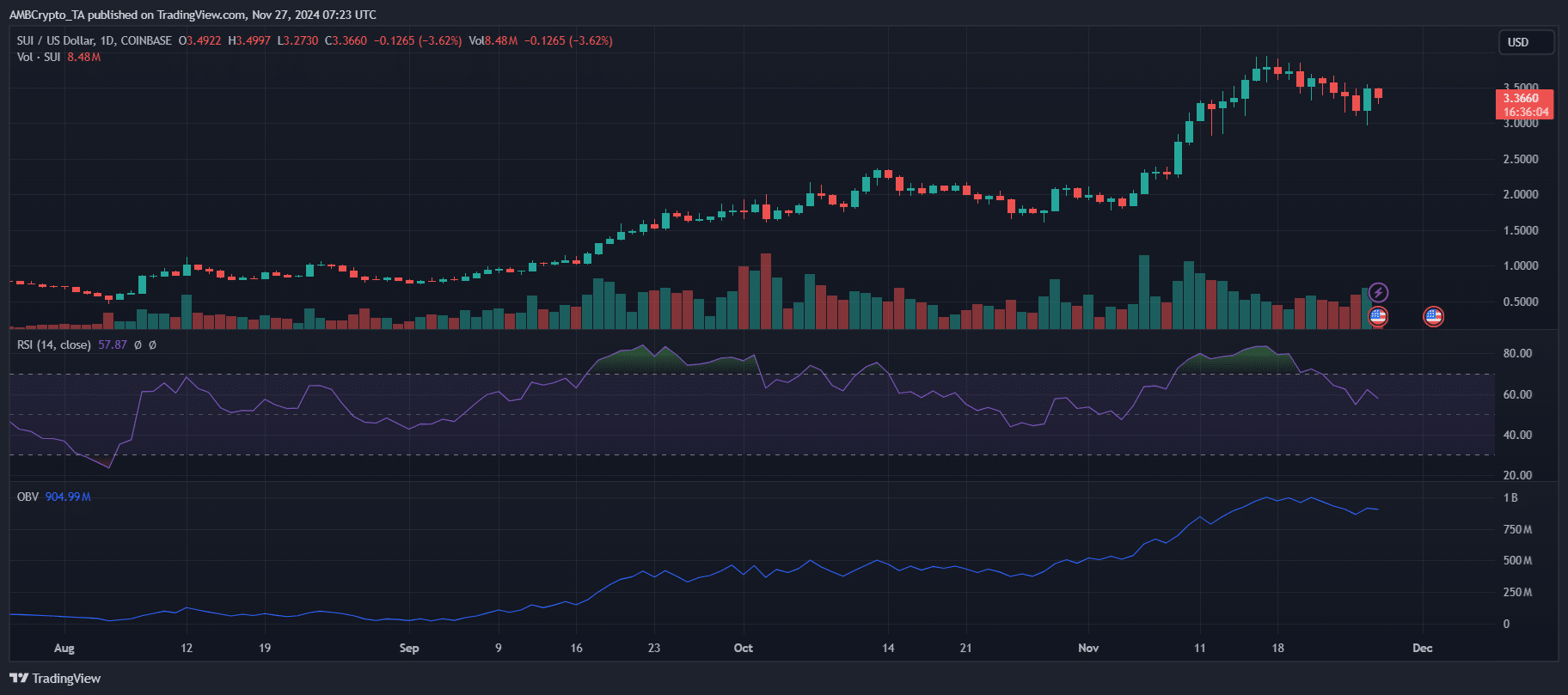Click the Vol · SUI indicator label
The width and height of the screenshot is (1568, 695).
click(x=39, y=57)
